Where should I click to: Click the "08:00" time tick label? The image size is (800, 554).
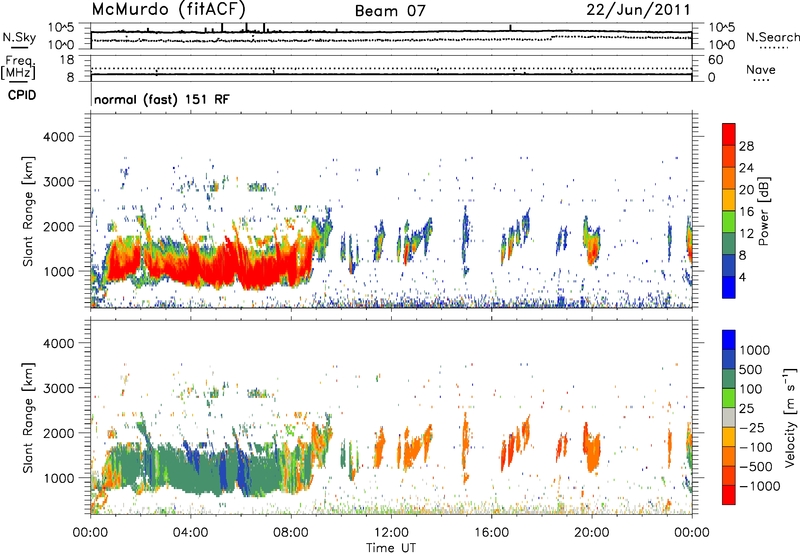(291, 533)
